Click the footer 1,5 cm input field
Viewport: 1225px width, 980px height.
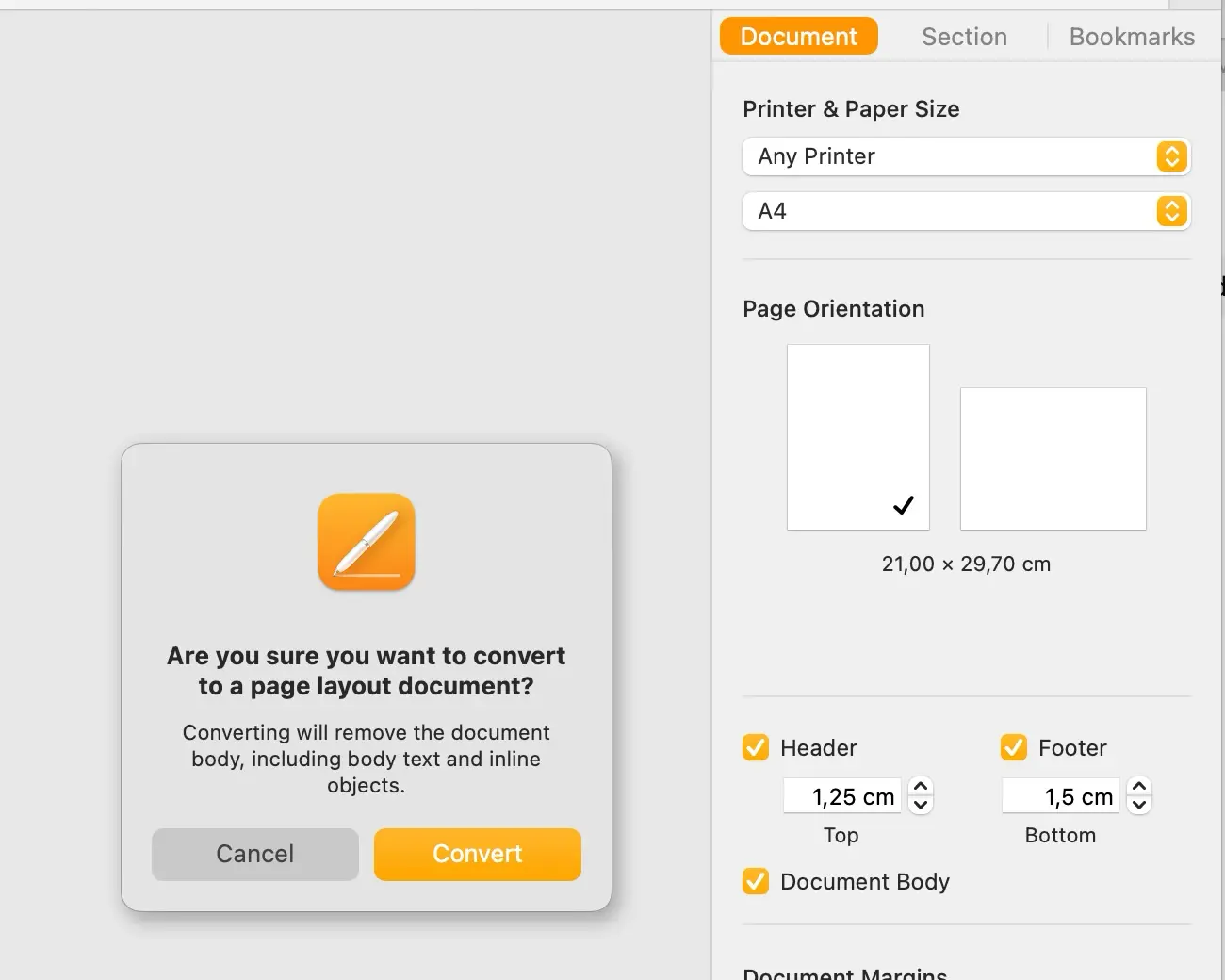[1061, 796]
